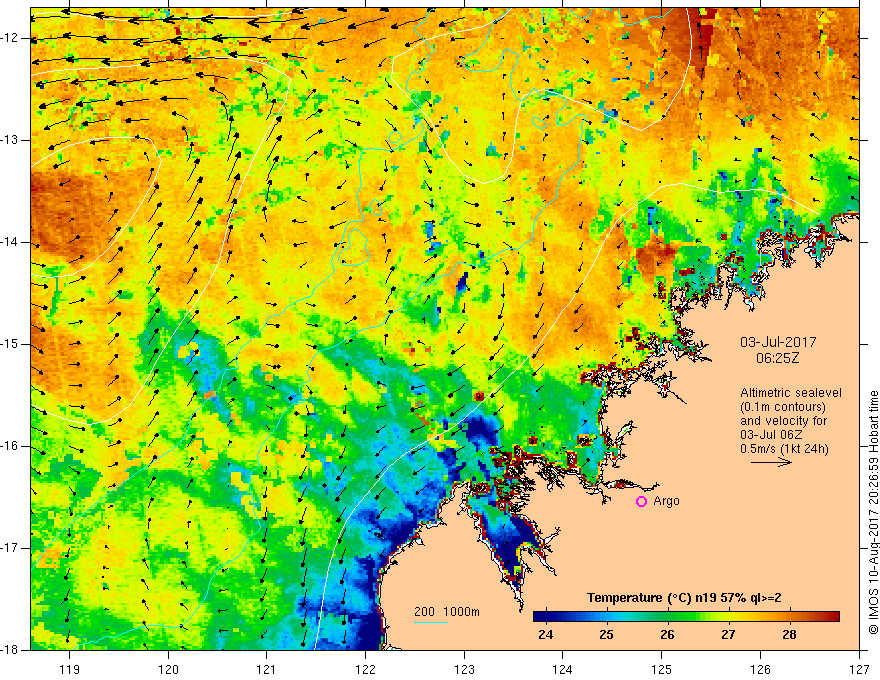Click the longitude axis label '127'
880x680 pixels.
click(859, 669)
